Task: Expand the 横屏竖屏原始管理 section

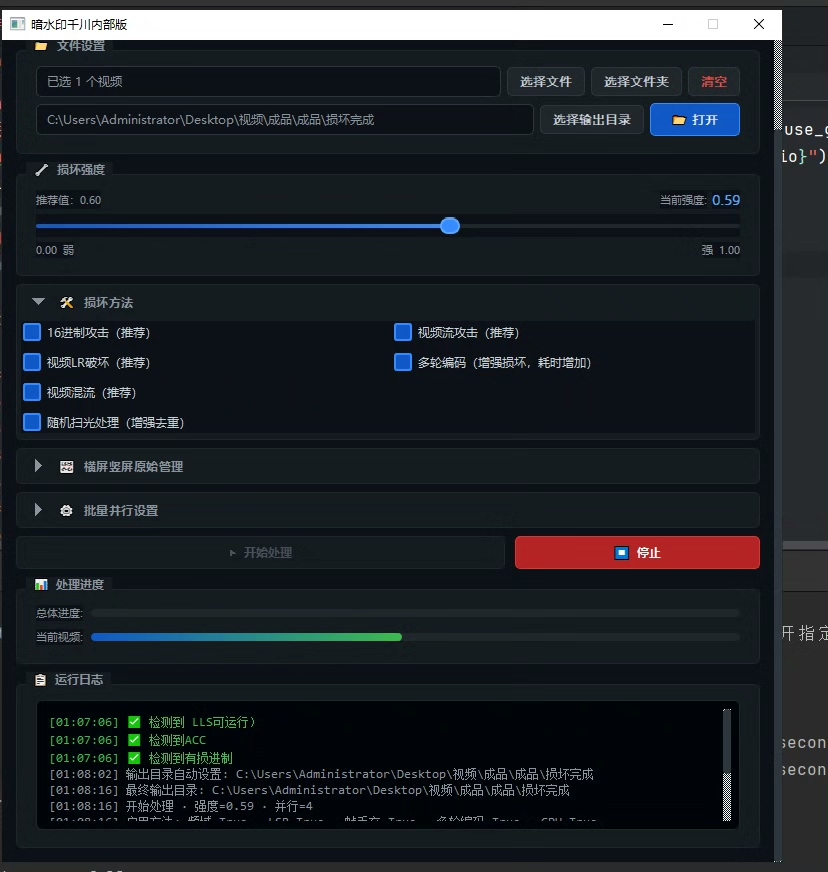Action: [38, 466]
